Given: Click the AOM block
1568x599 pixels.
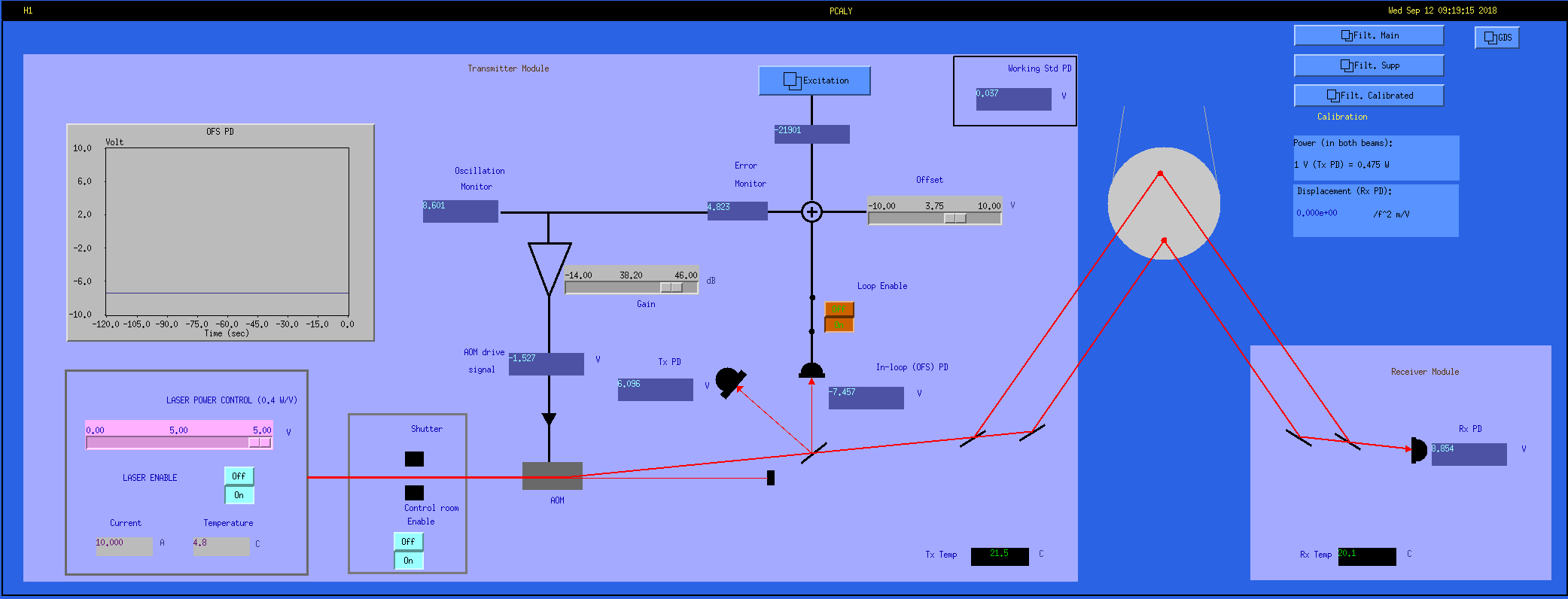Looking at the screenshot, I should [553, 476].
